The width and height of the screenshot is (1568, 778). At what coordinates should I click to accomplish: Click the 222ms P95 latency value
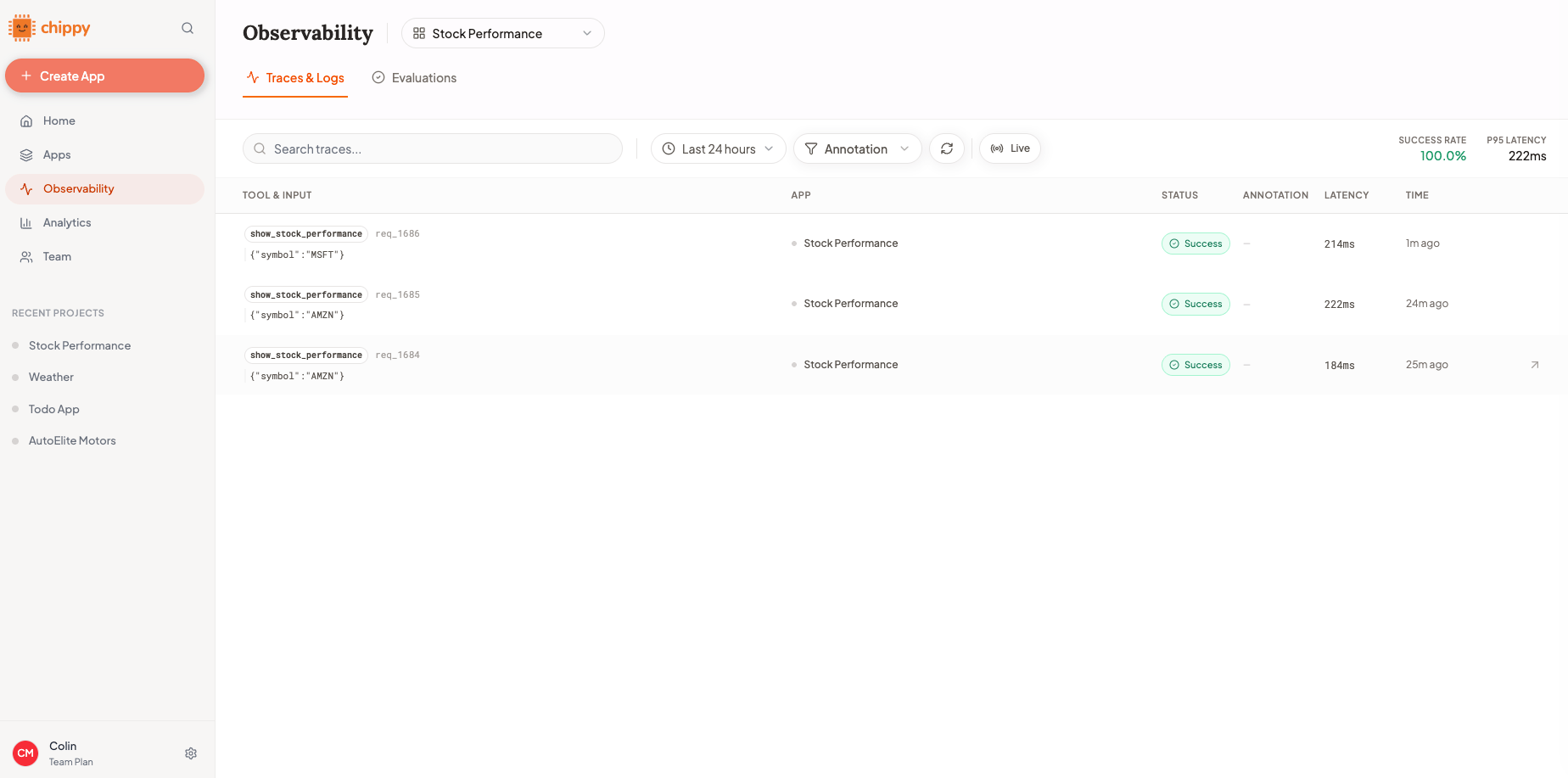1527,156
